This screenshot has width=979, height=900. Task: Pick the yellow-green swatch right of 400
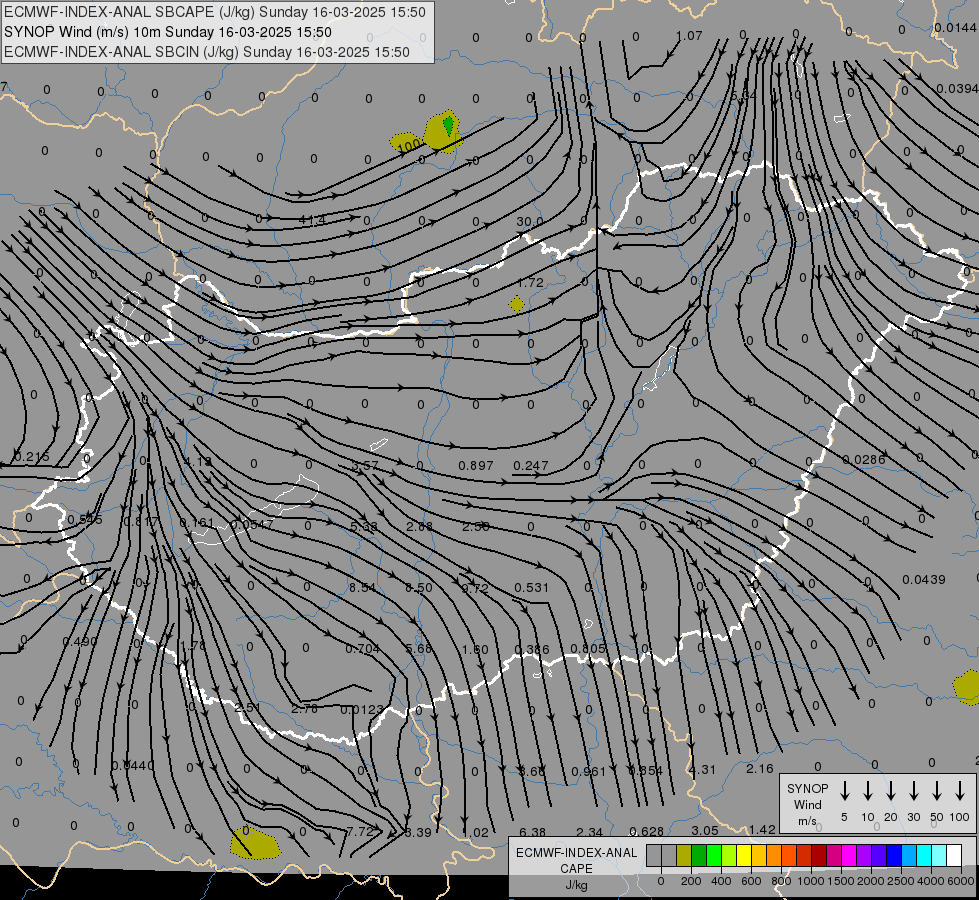tap(729, 856)
